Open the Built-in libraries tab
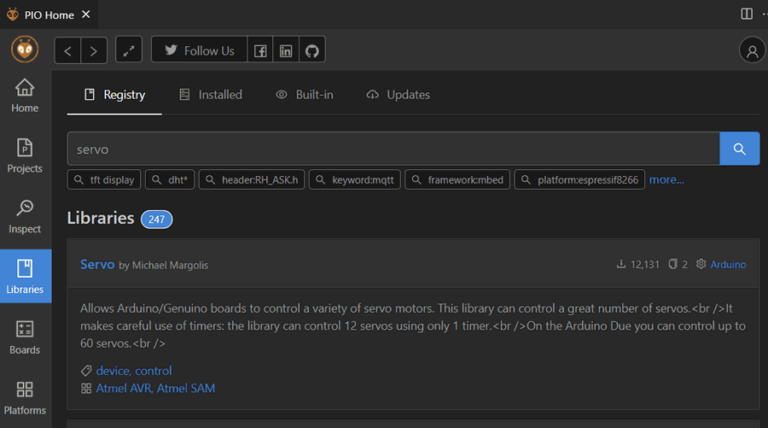 tap(304, 95)
